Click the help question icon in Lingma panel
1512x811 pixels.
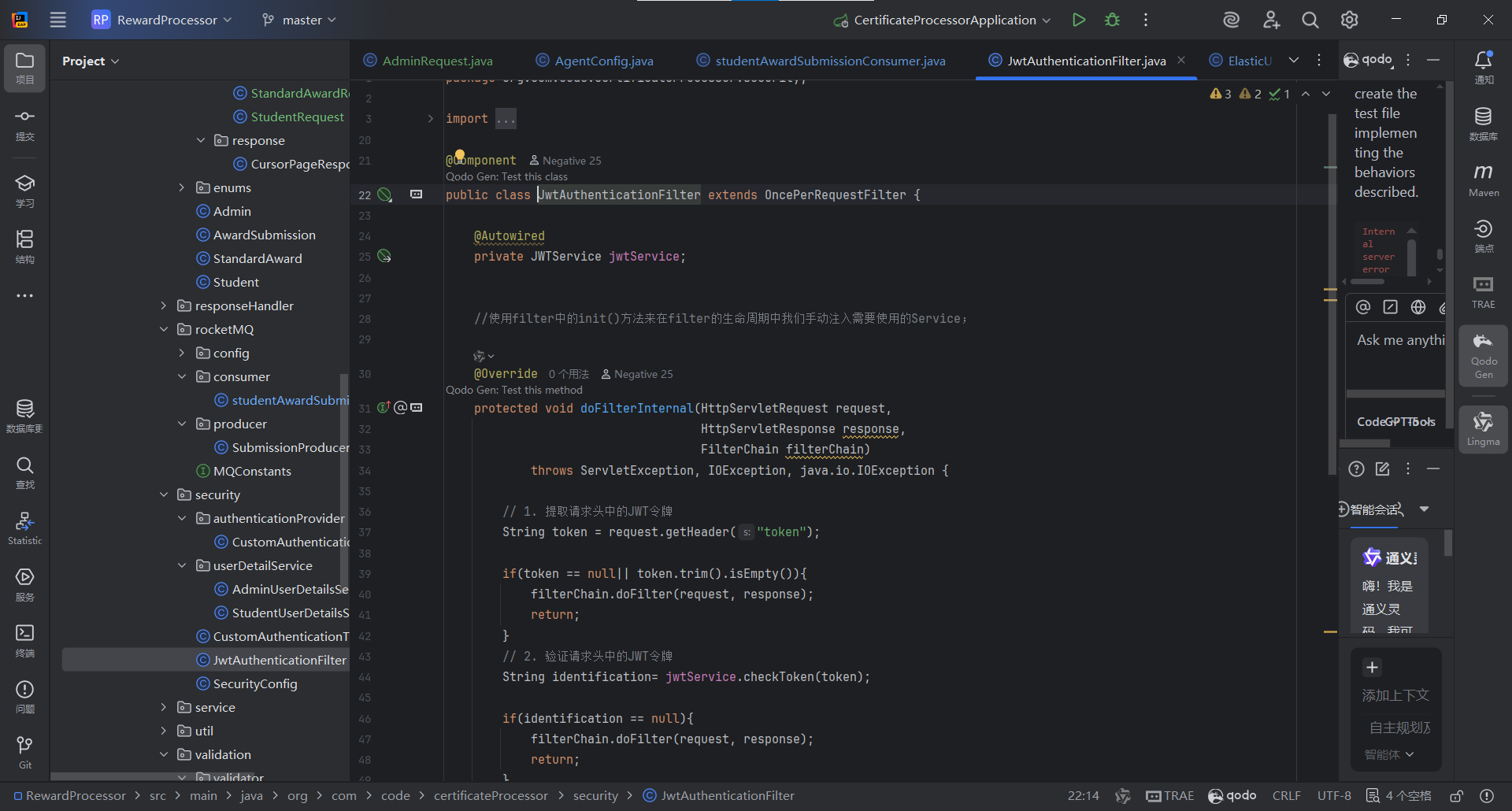[x=1356, y=469]
